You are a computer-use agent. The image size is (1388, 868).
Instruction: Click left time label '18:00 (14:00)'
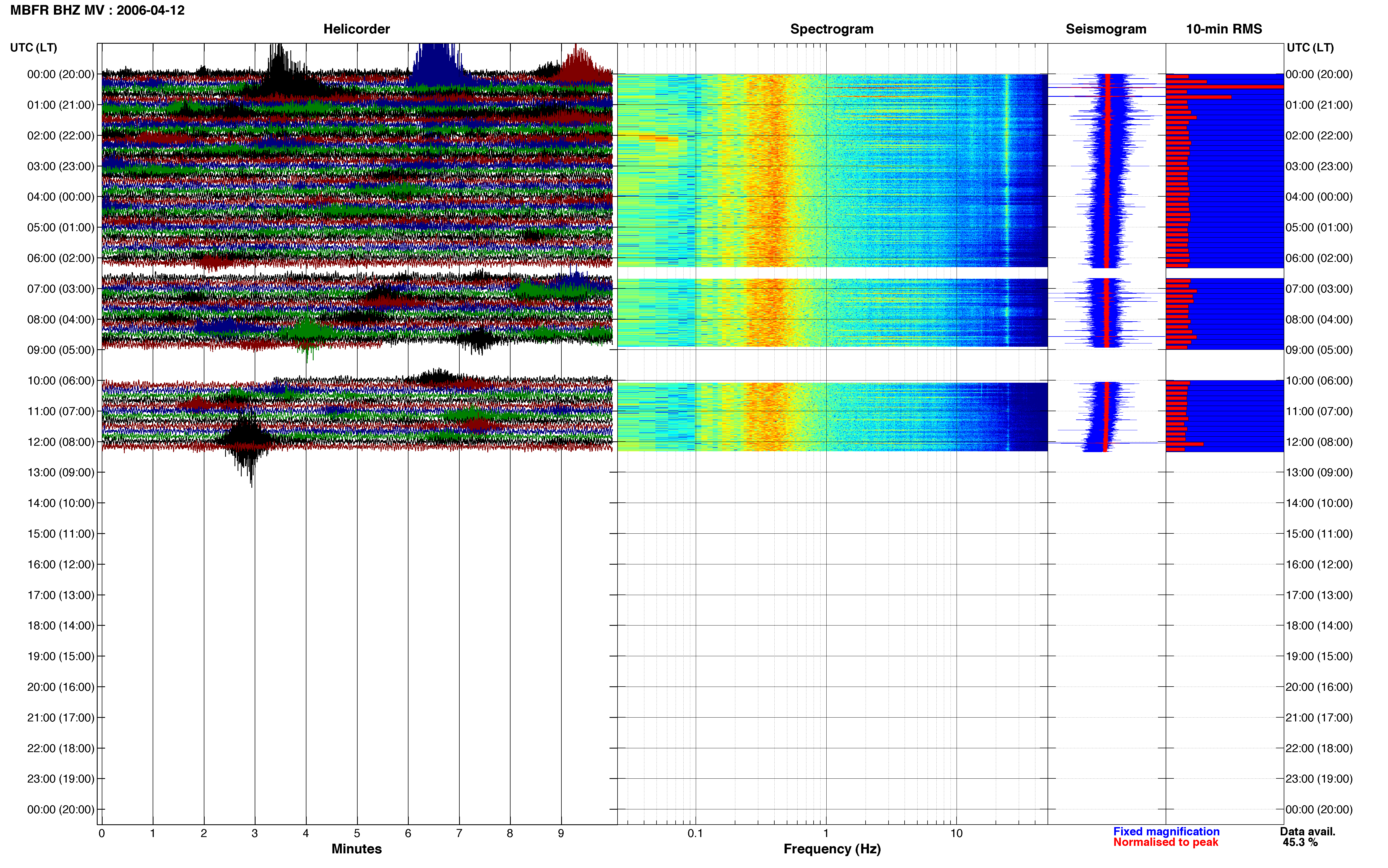click(60, 626)
